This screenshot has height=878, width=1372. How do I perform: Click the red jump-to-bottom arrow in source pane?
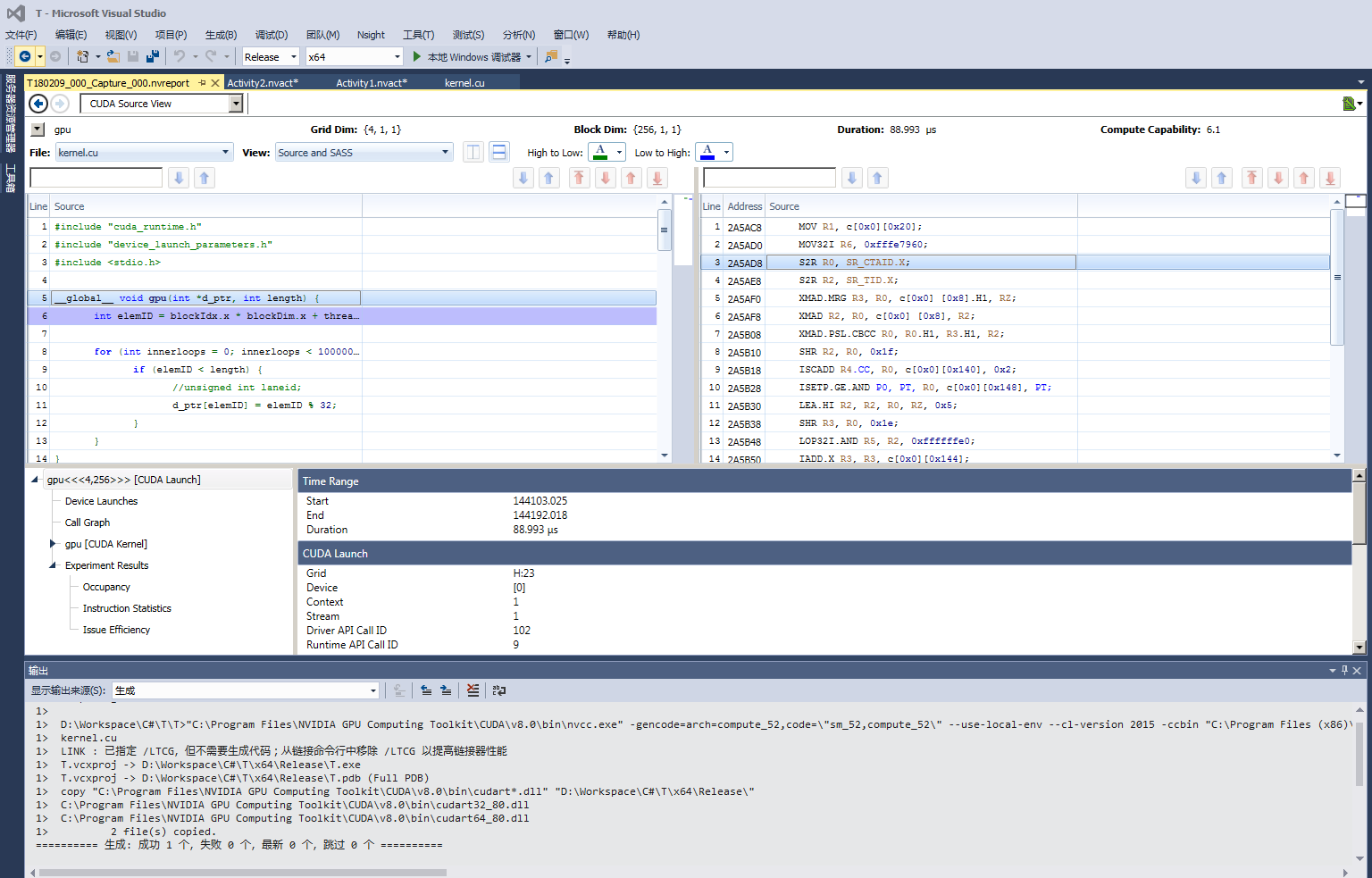657,178
